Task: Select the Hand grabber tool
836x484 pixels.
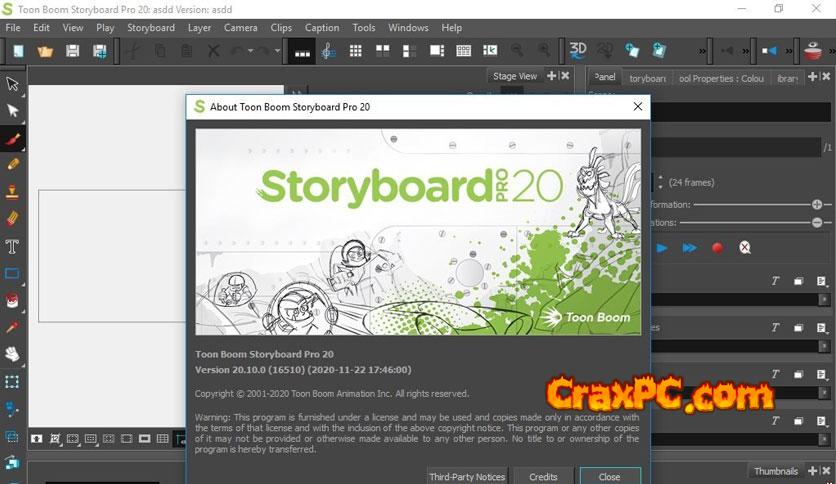Action: pos(13,354)
